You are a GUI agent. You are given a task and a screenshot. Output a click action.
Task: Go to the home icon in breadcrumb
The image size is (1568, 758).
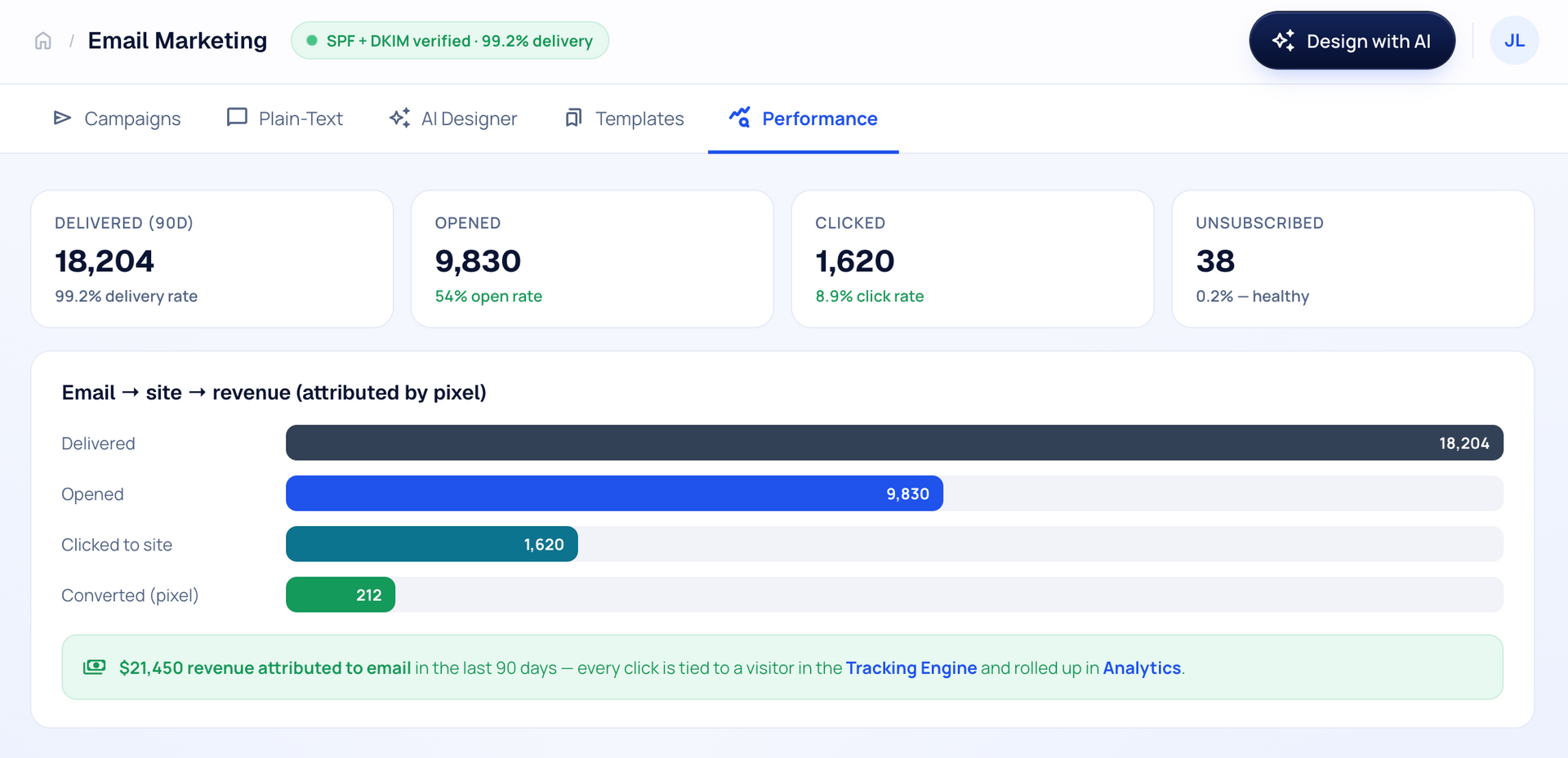pos(43,41)
